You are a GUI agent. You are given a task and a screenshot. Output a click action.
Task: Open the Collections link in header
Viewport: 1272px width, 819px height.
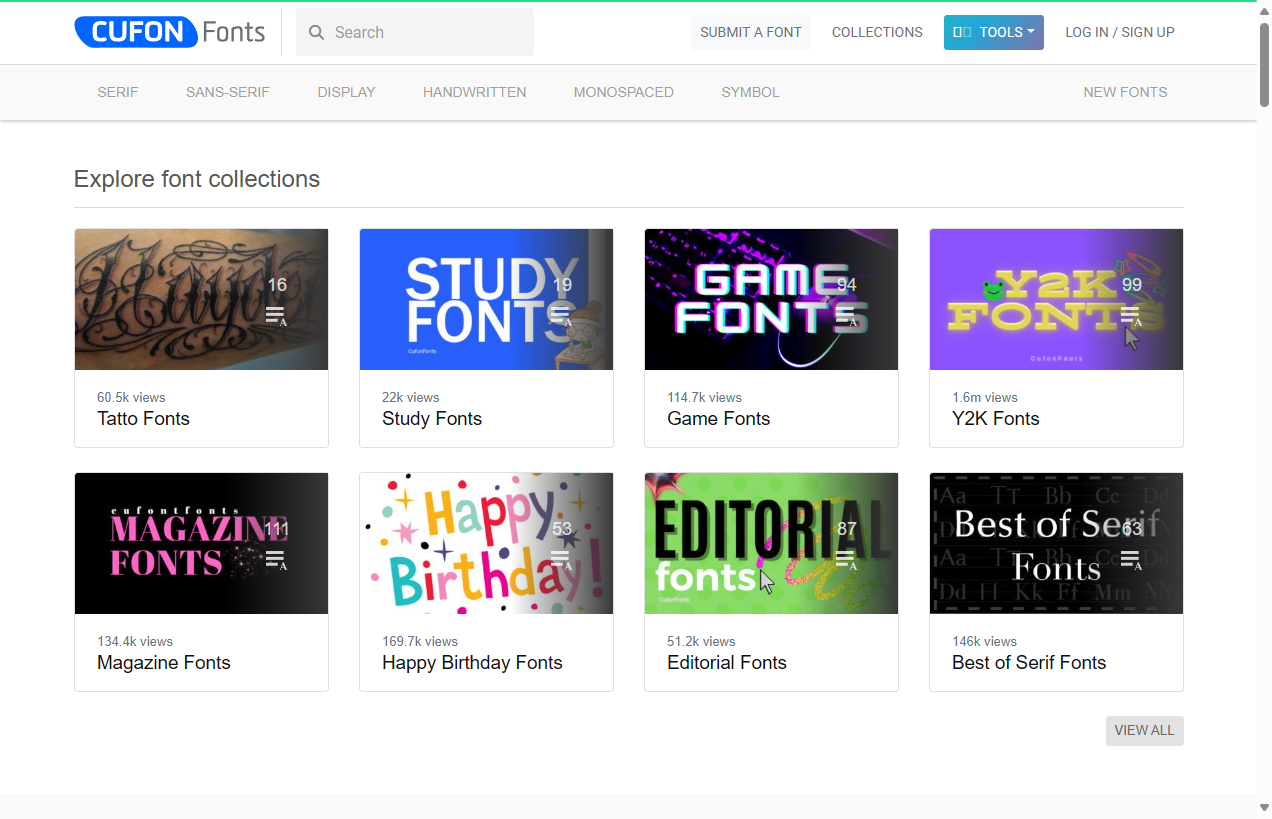pos(877,32)
